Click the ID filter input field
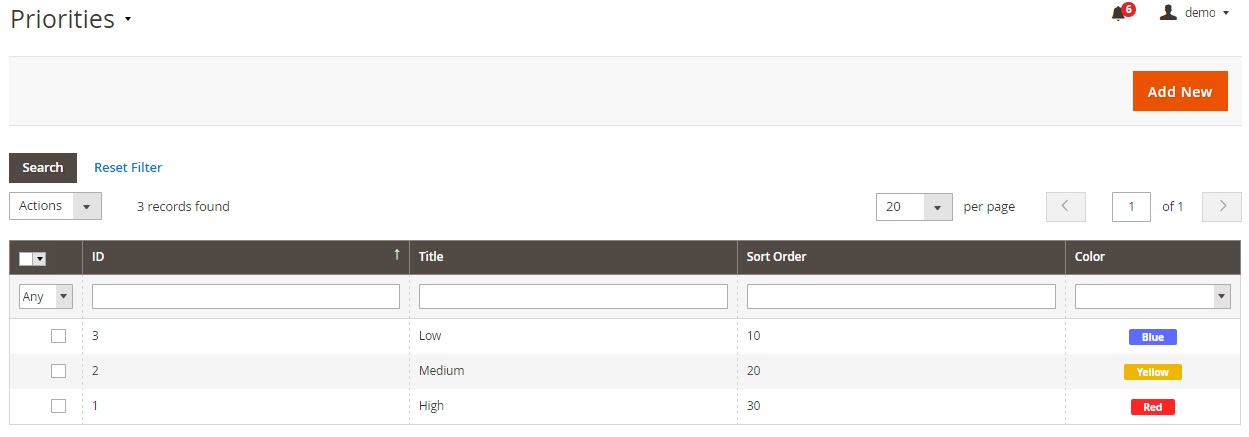The image size is (1249, 437). point(246,297)
